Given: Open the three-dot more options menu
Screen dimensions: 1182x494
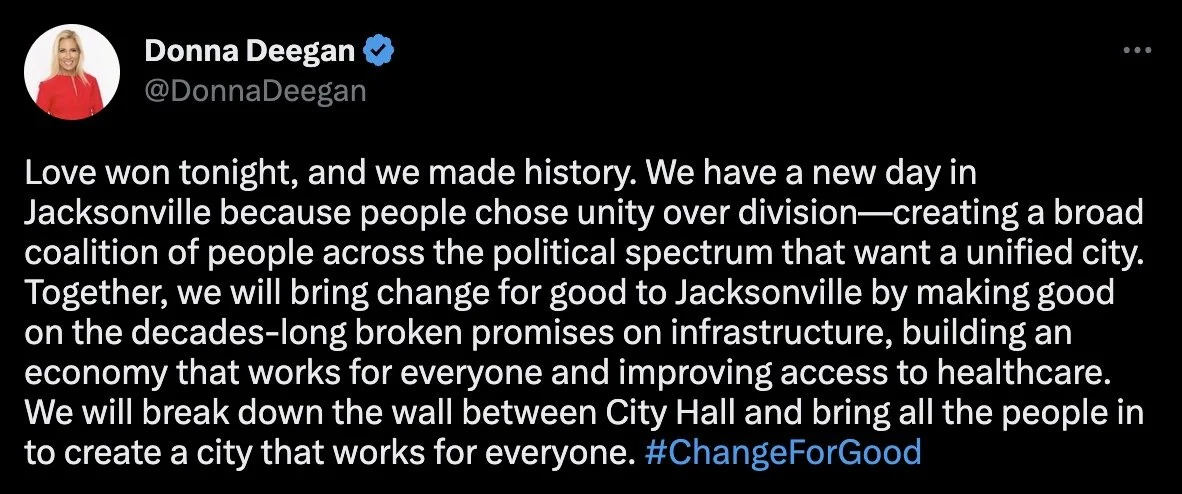Looking at the screenshot, I should pyautogui.click(x=1137, y=51).
